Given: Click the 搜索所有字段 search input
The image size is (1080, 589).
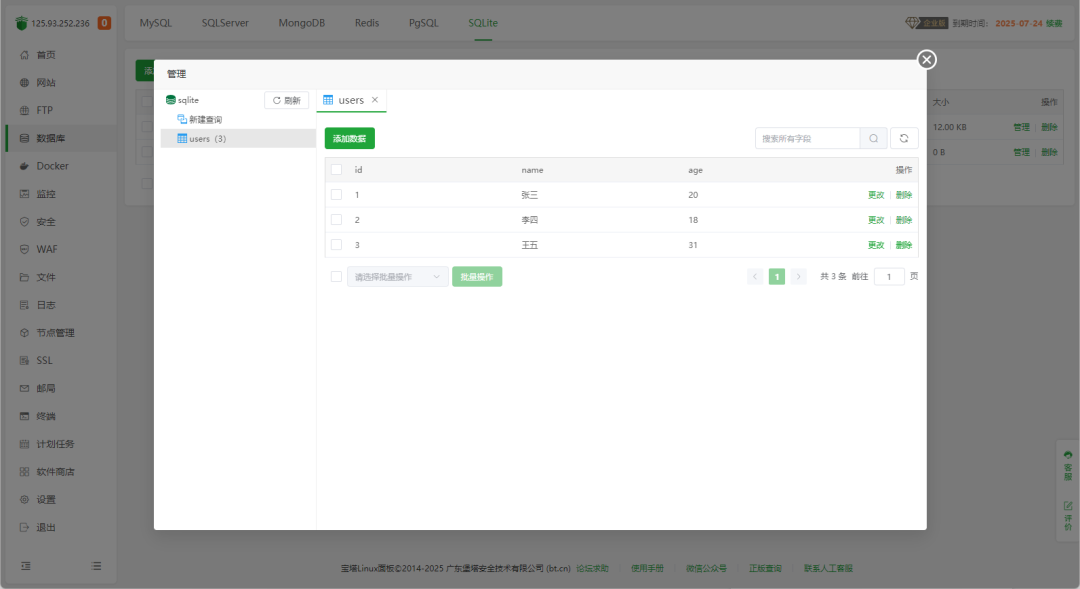Looking at the screenshot, I should point(807,138).
